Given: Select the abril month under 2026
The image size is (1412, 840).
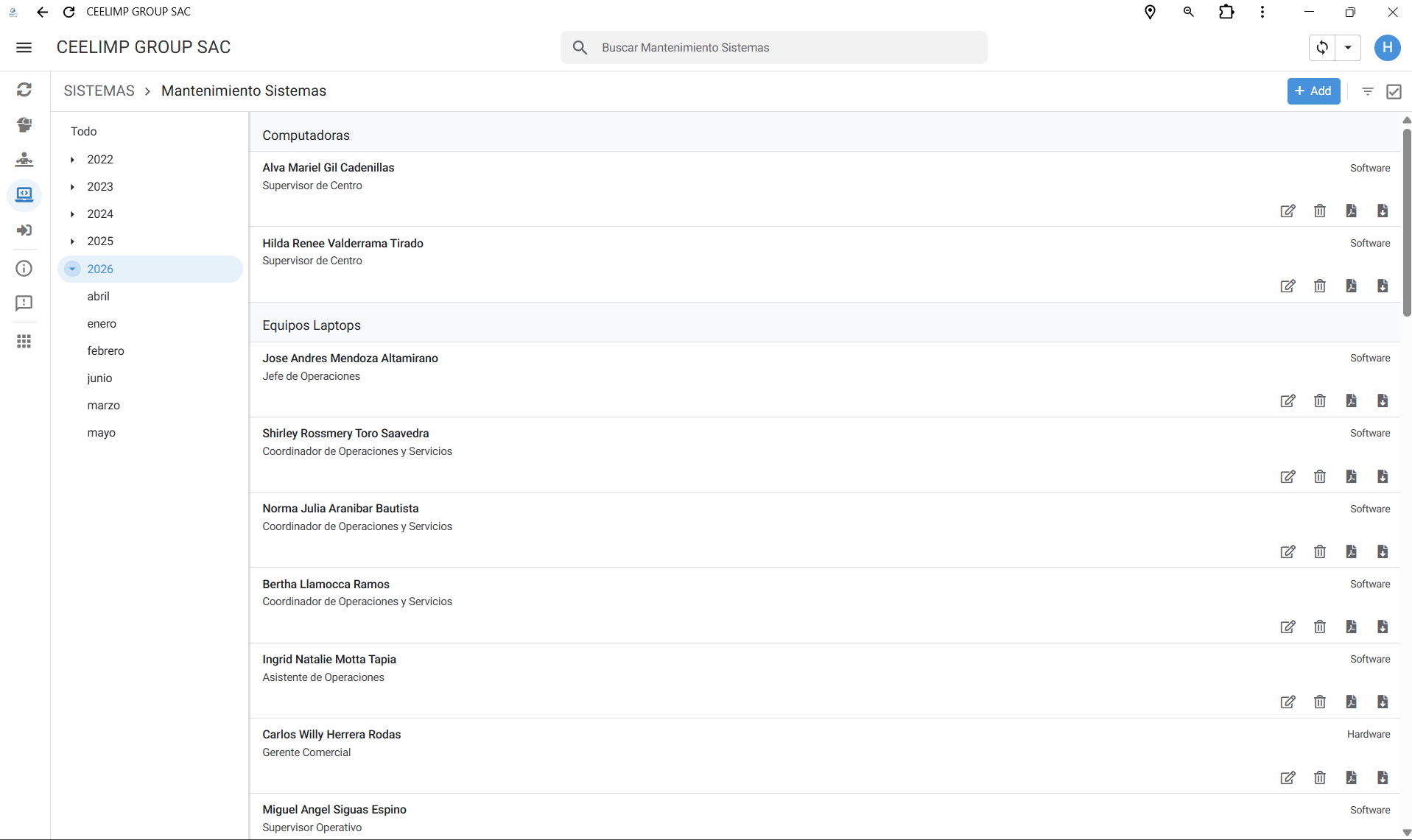Looking at the screenshot, I should pos(98,297).
